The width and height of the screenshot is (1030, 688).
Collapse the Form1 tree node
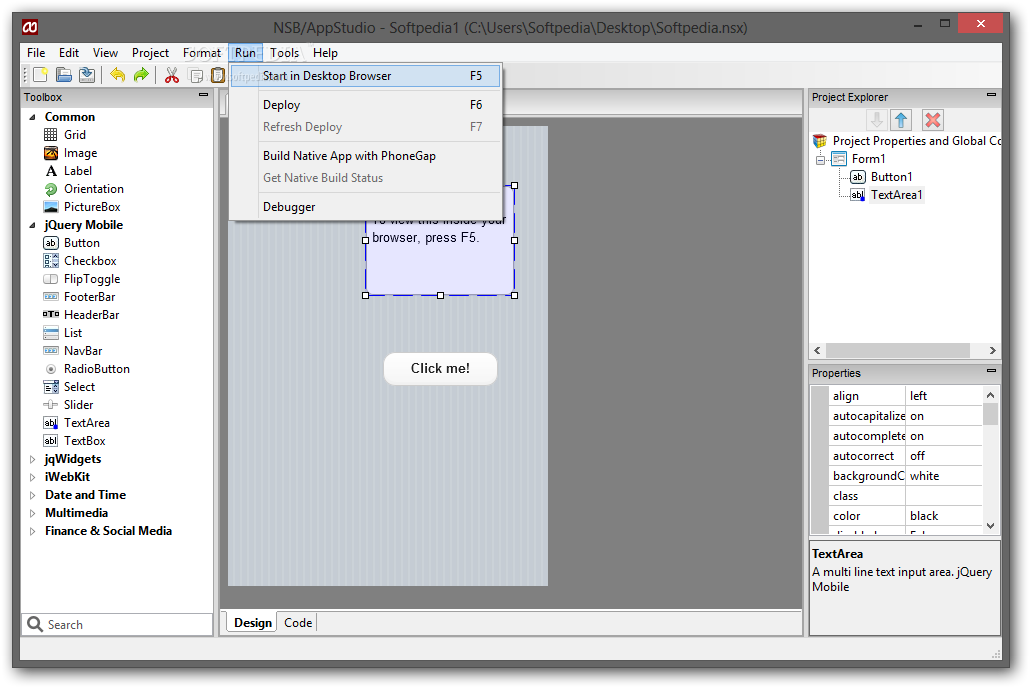click(x=820, y=160)
